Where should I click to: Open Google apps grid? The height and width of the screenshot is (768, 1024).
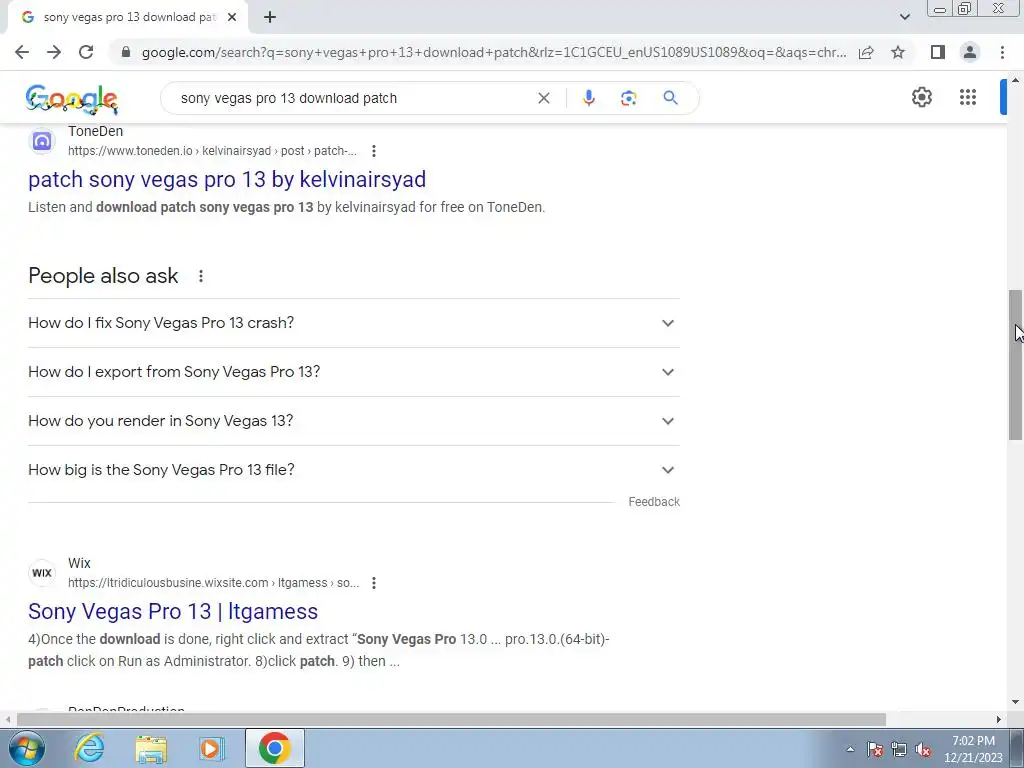coord(968,97)
